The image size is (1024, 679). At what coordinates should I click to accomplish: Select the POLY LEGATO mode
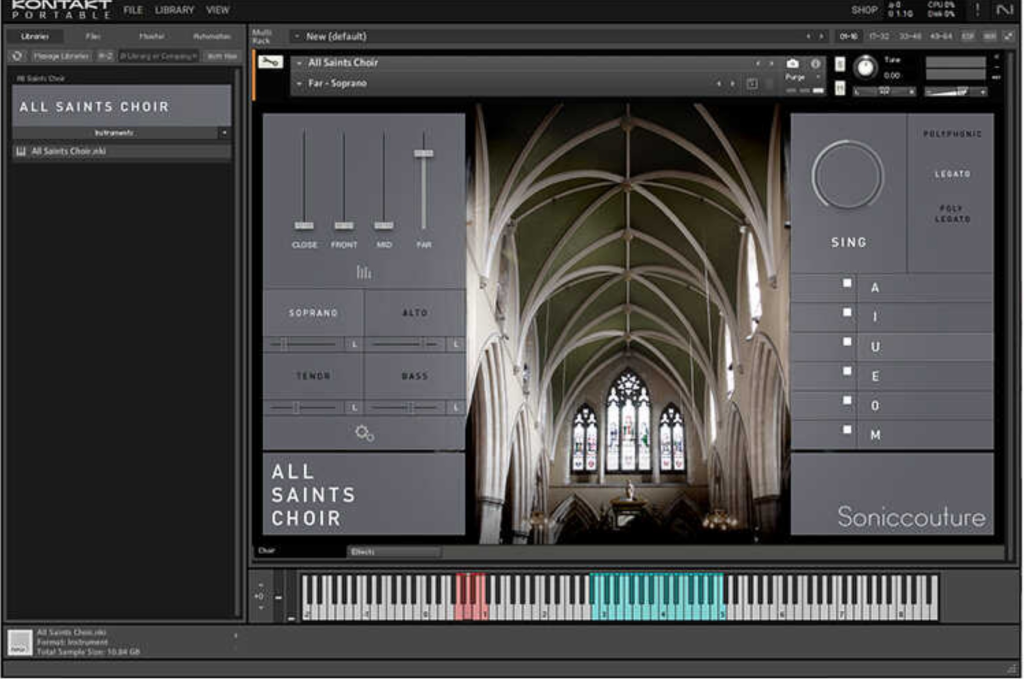(x=952, y=213)
